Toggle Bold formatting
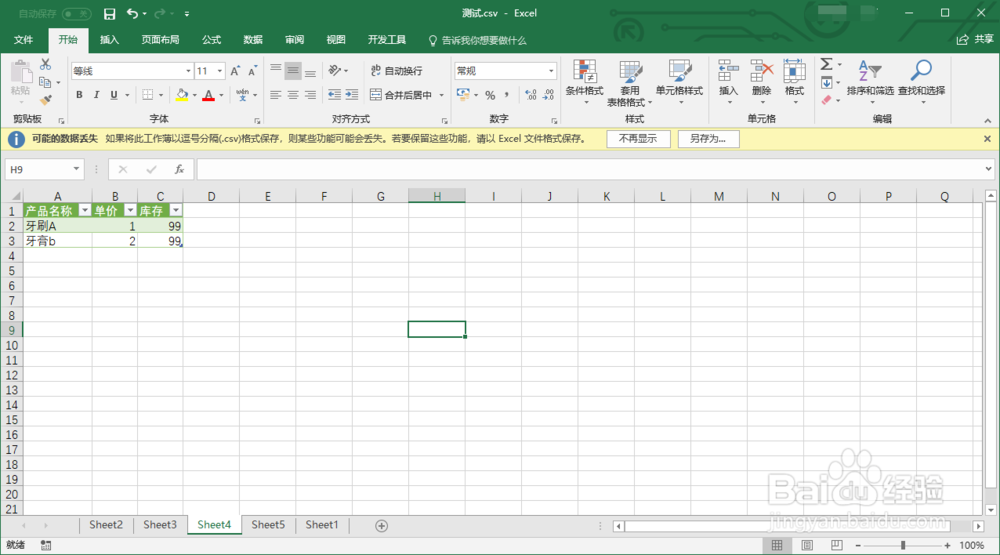1000x555 pixels. pyautogui.click(x=79, y=95)
